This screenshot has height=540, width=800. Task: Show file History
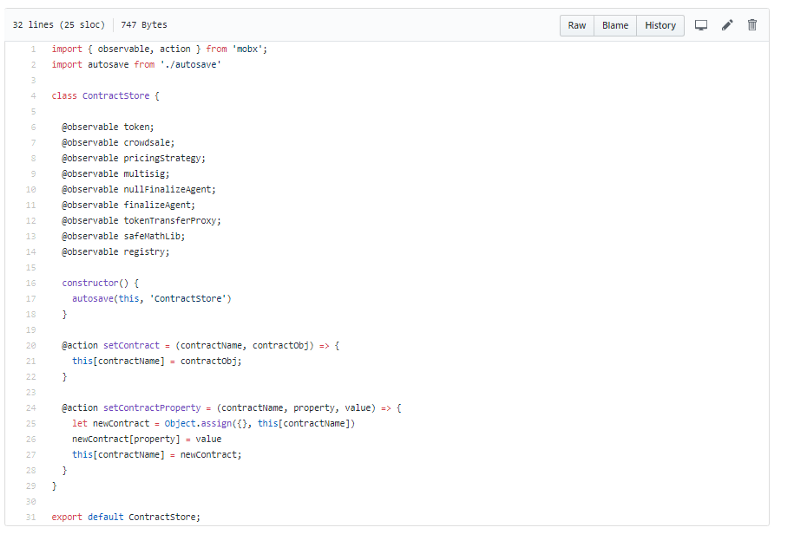pyautogui.click(x=660, y=26)
